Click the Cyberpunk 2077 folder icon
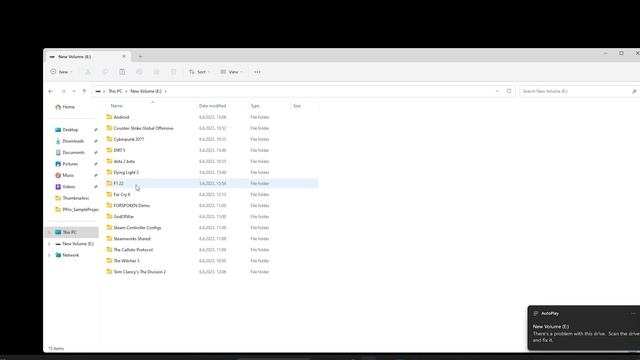Image resolution: width=640 pixels, height=360 pixels. point(109,139)
